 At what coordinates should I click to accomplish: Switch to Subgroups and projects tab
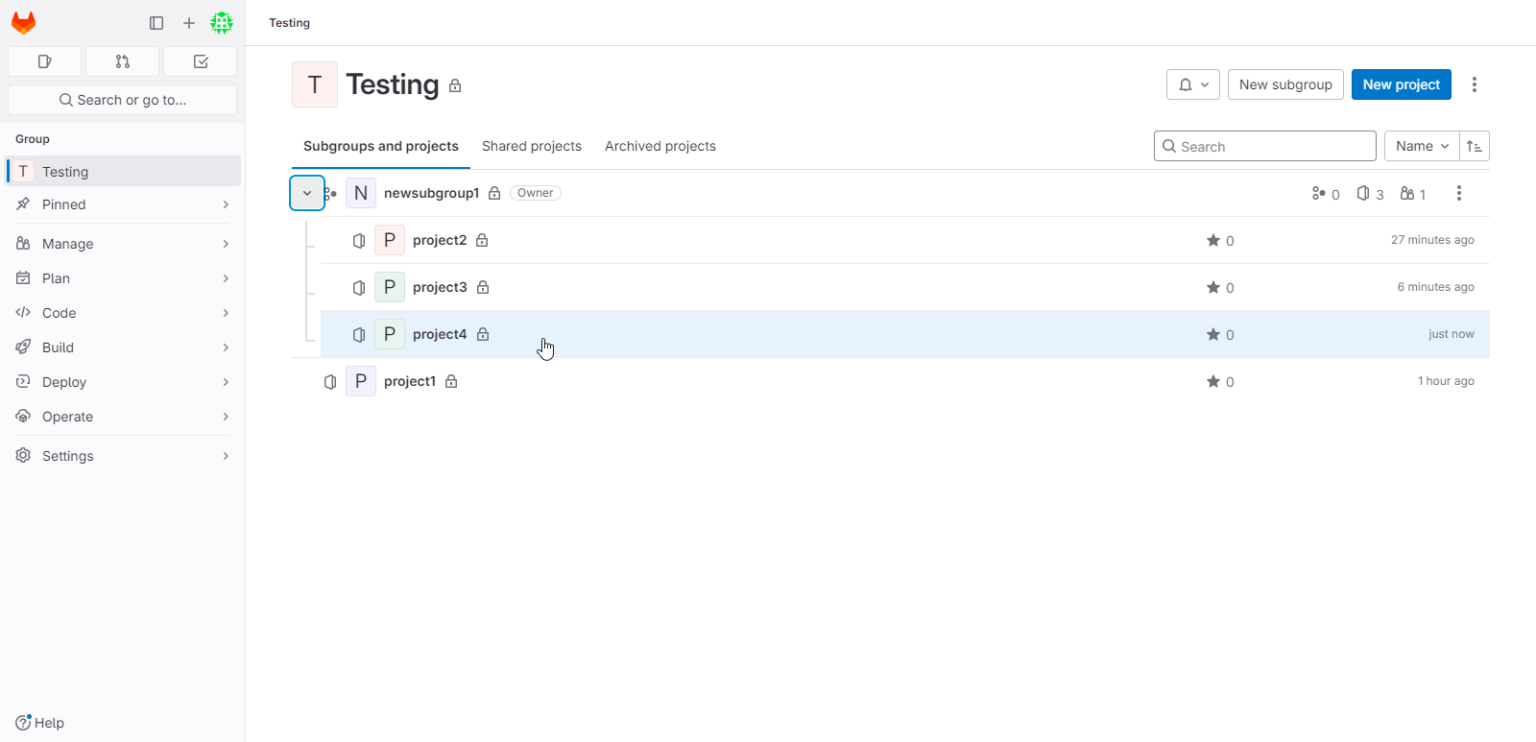[x=381, y=146]
